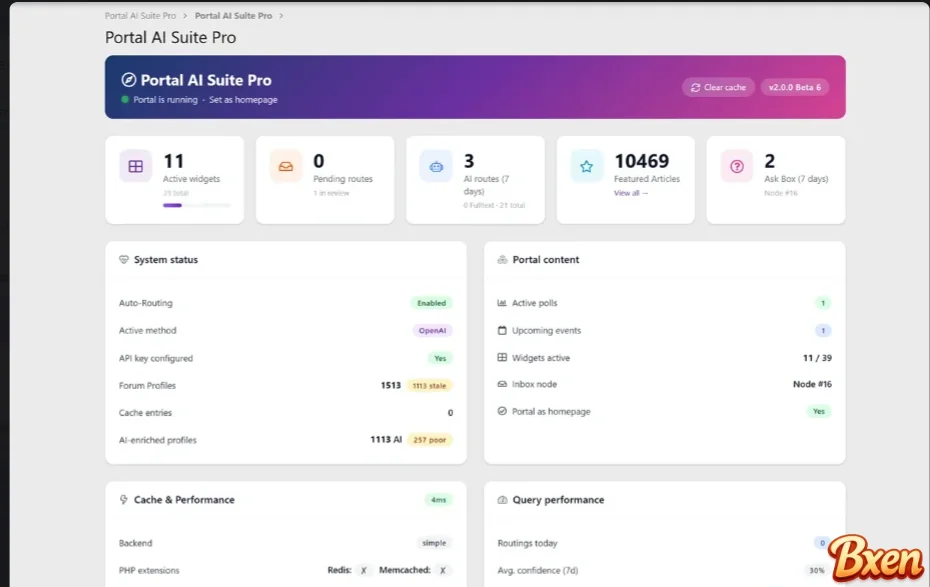The height and width of the screenshot is (587, 930).
Task: Click the simple backend badge
Action: point(434,543)
